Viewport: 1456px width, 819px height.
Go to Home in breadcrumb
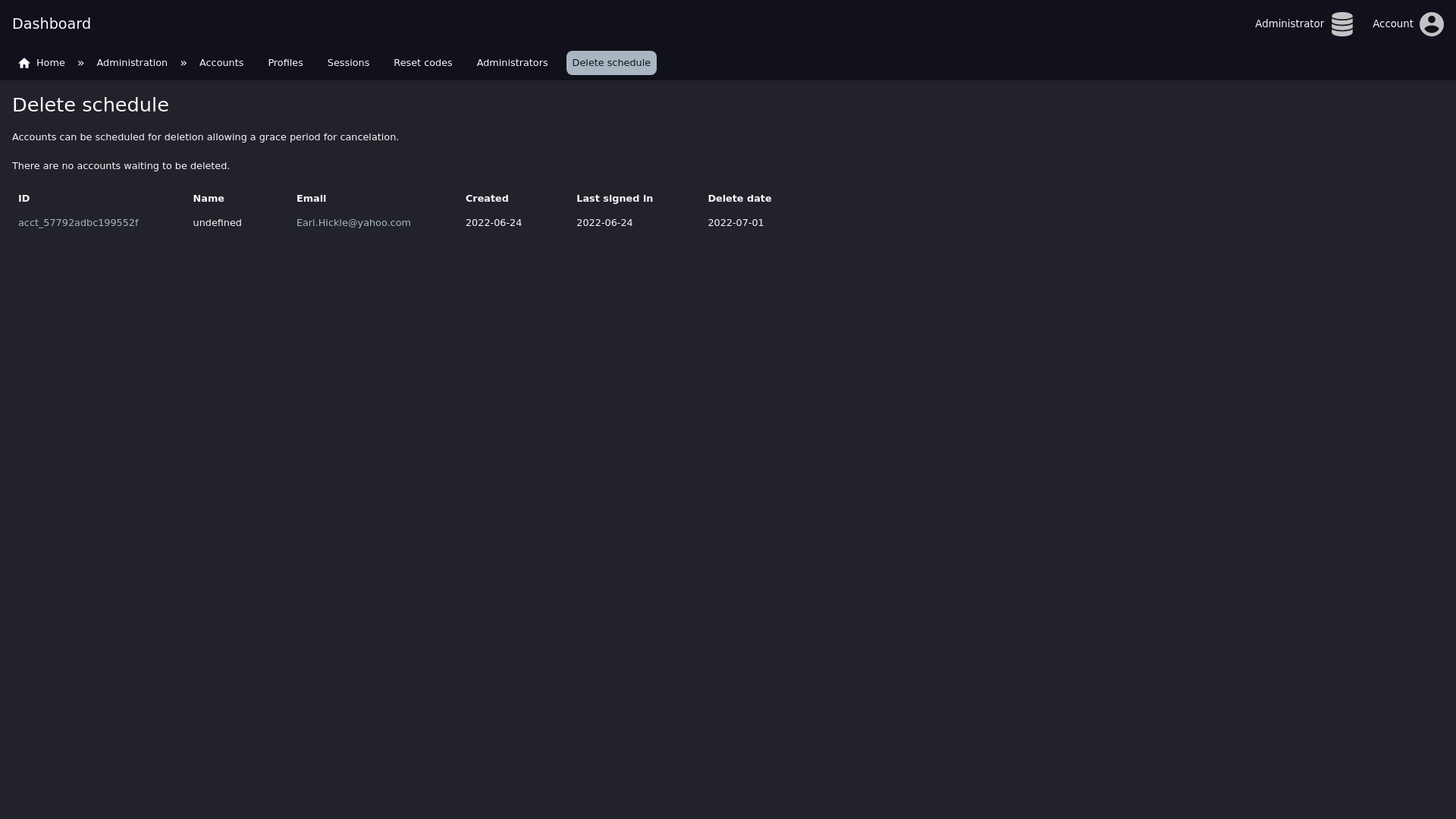50,63
